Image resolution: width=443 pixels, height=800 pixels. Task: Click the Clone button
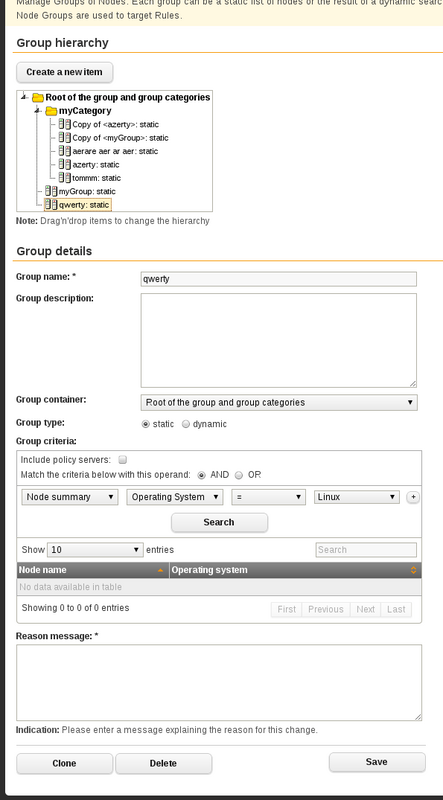pyautogui.click(x=64, y=764)
